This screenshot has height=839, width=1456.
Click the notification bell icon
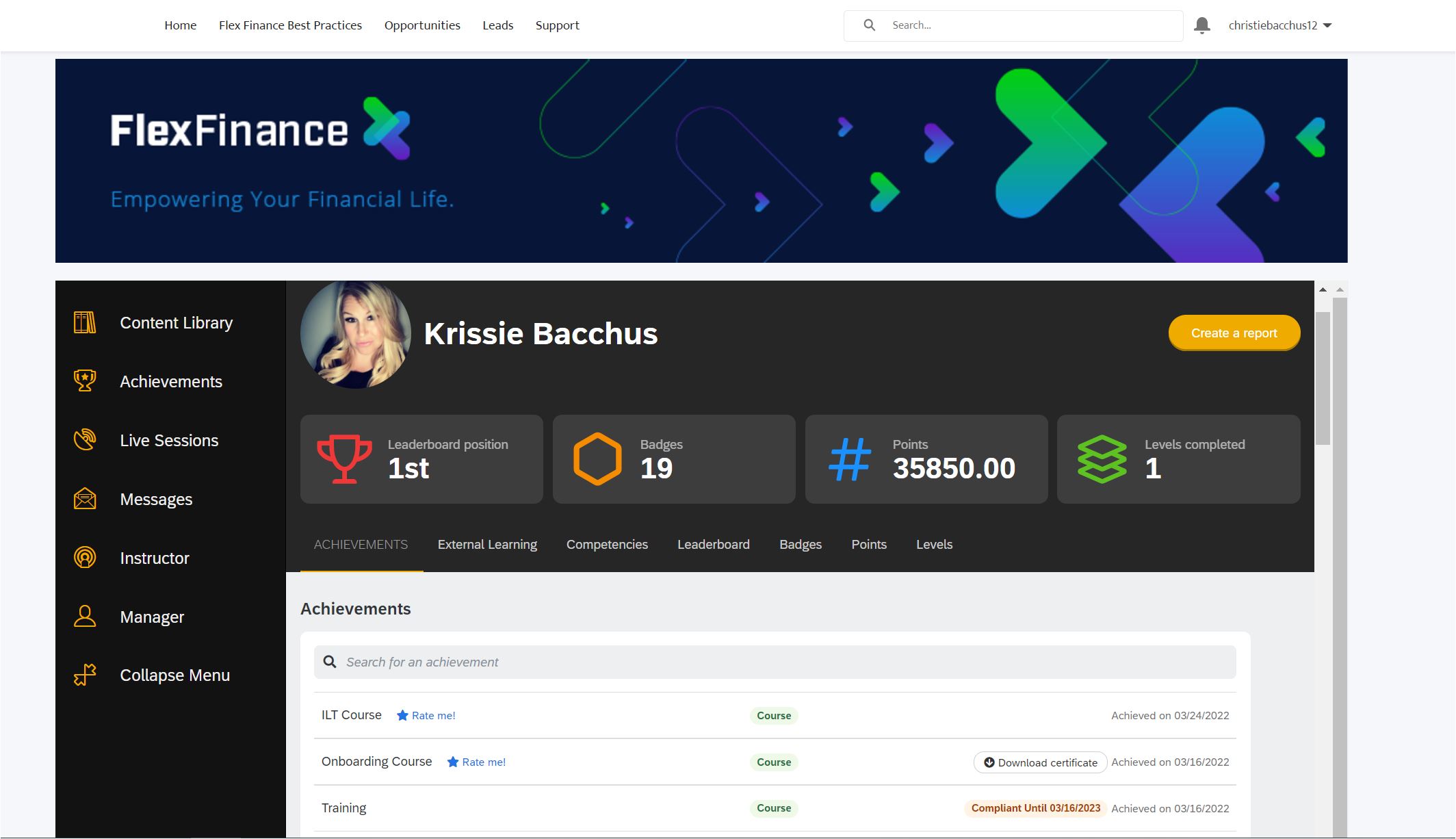(x=1201, y=25)
